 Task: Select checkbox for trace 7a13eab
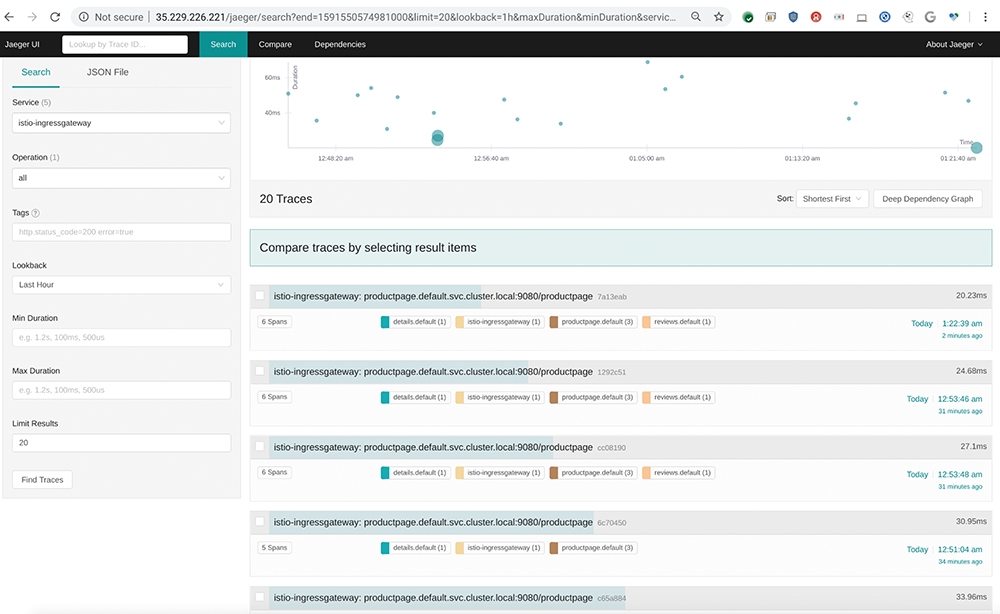pyautogui.click(x=260, y=295)
